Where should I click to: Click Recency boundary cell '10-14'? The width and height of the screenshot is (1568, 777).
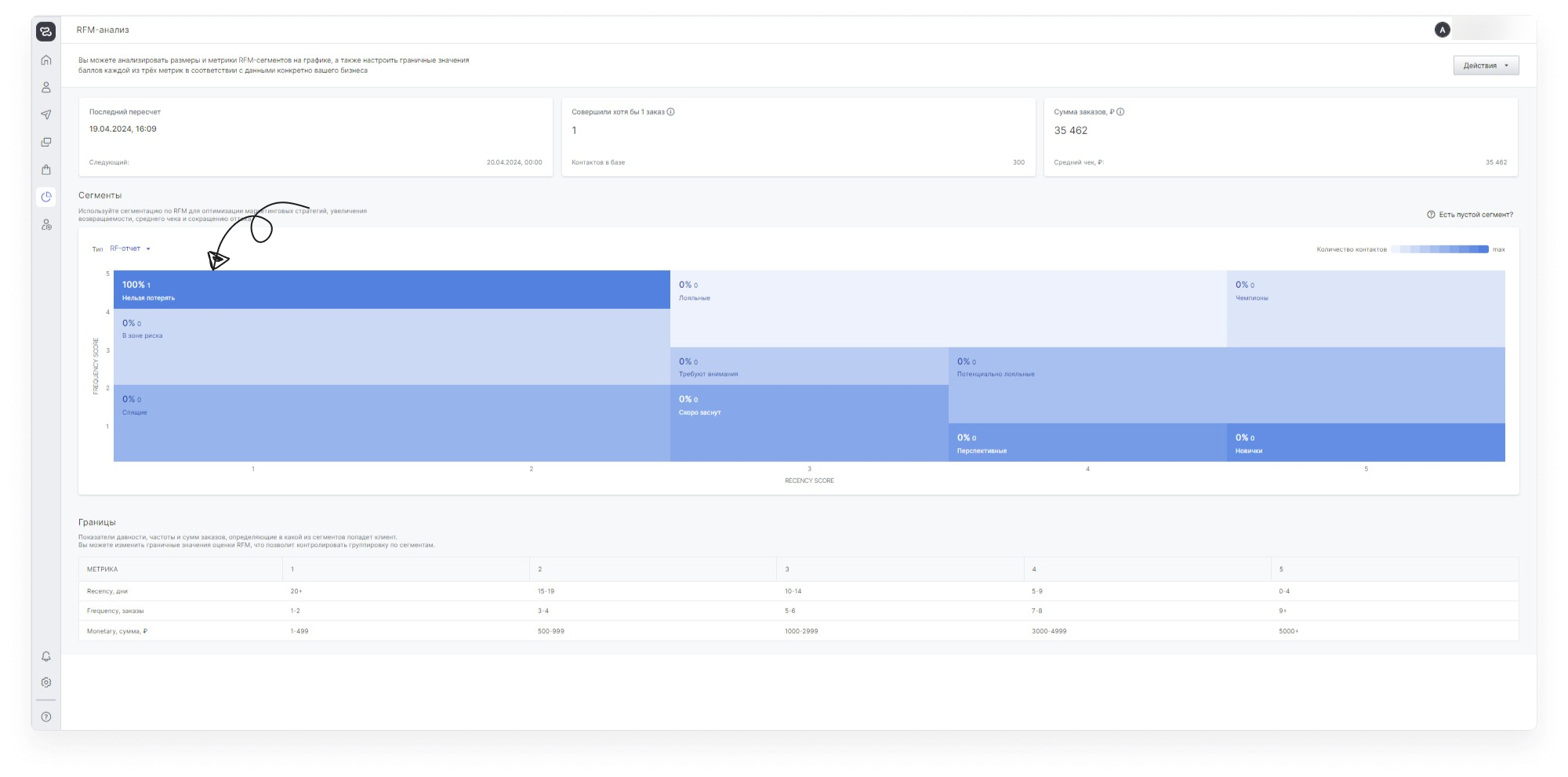point(793,591)
